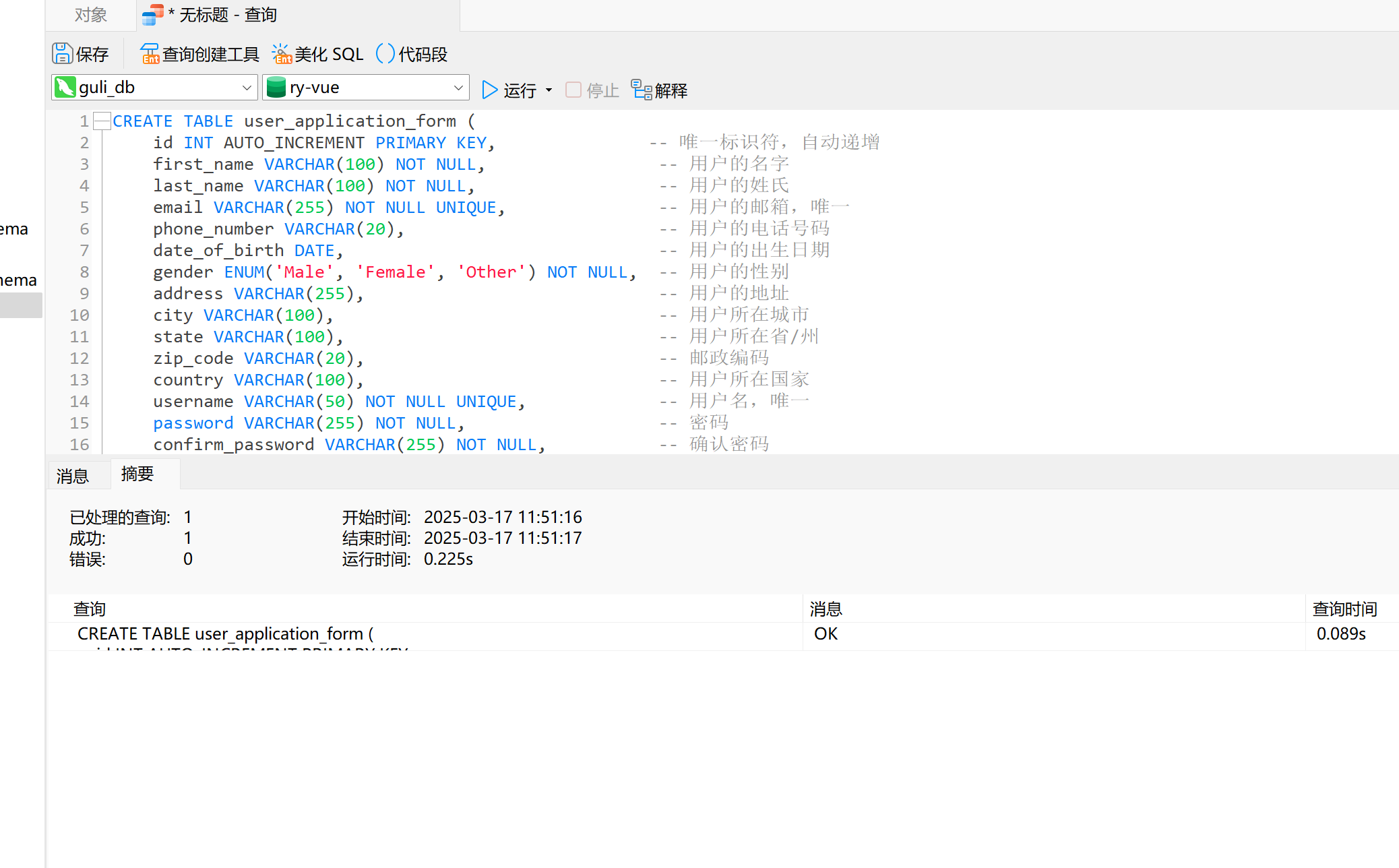Click the ry-vue database cylinder icon
This screenshot has width=1399, height=868.
pyautogui.click(x=276, y=88)
